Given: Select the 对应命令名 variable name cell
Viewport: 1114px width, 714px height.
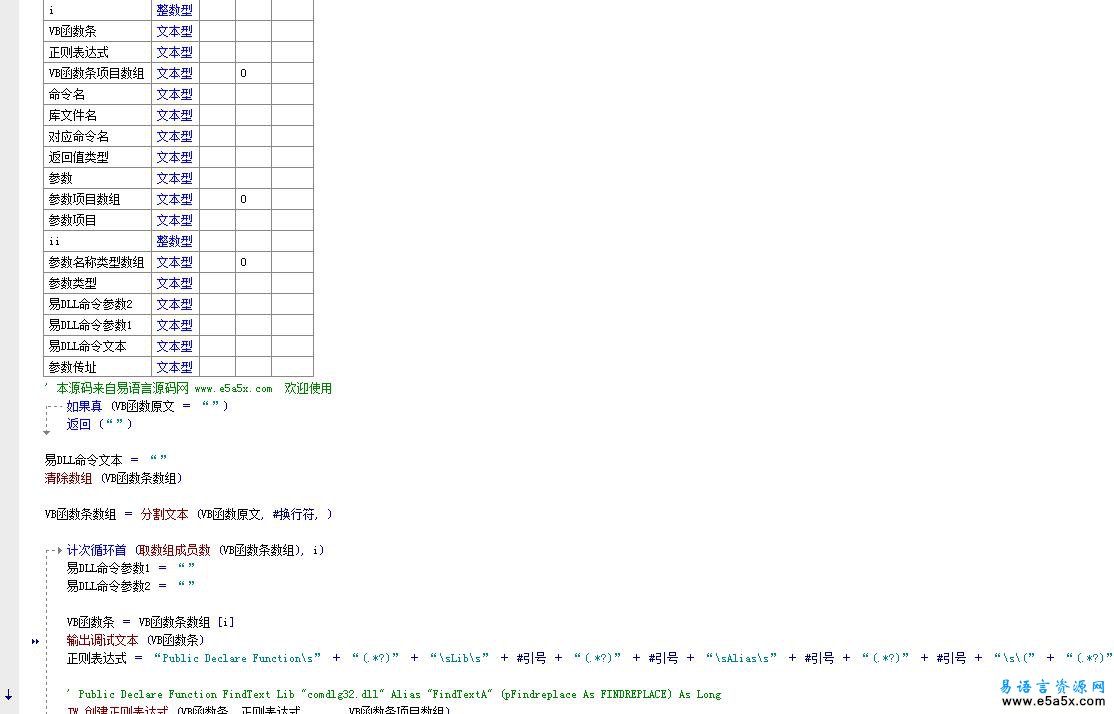Looking at the screenshot, I should tap(97, 136).
